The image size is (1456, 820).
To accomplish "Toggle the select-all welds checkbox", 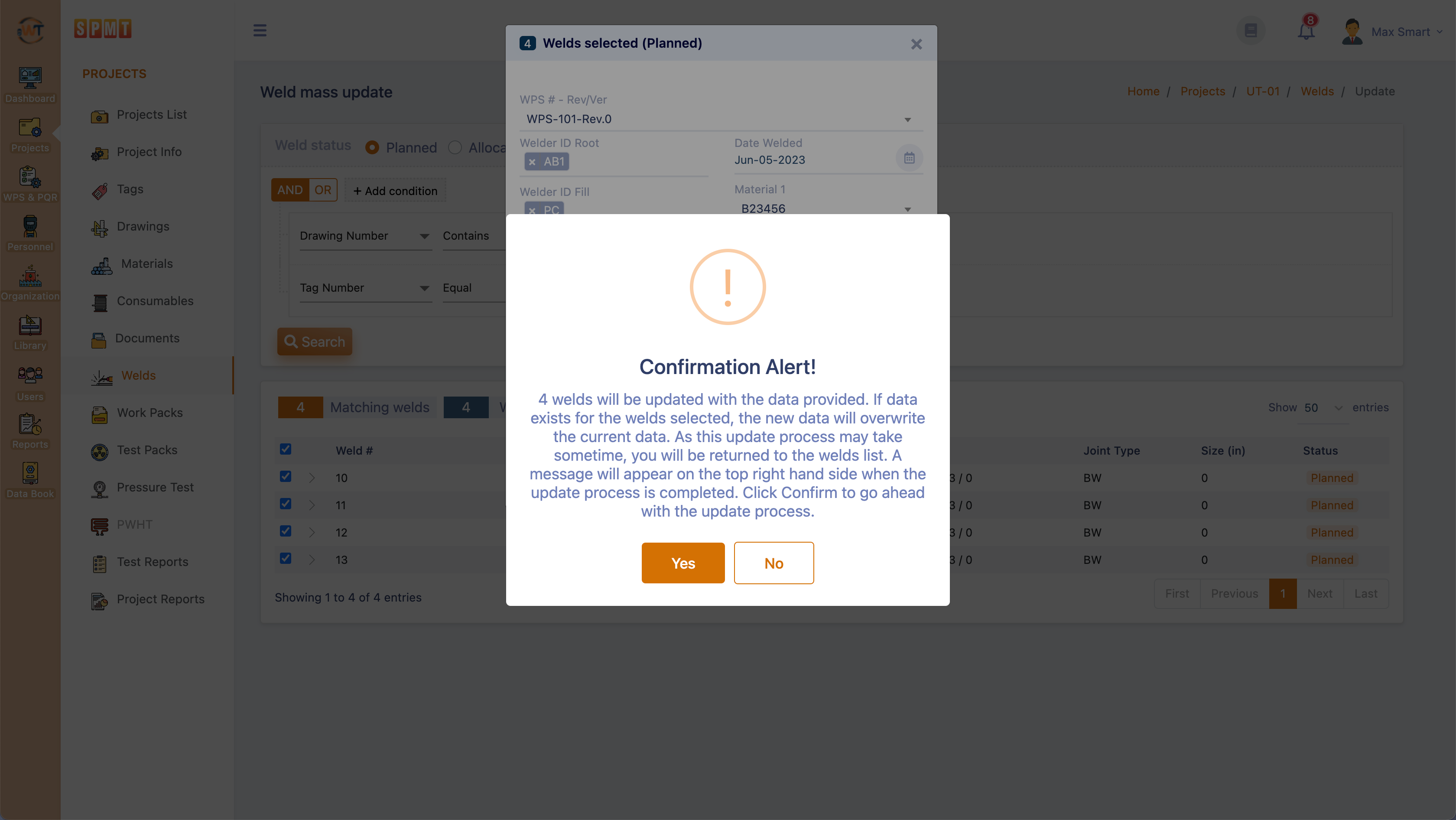I will point(286,449).
